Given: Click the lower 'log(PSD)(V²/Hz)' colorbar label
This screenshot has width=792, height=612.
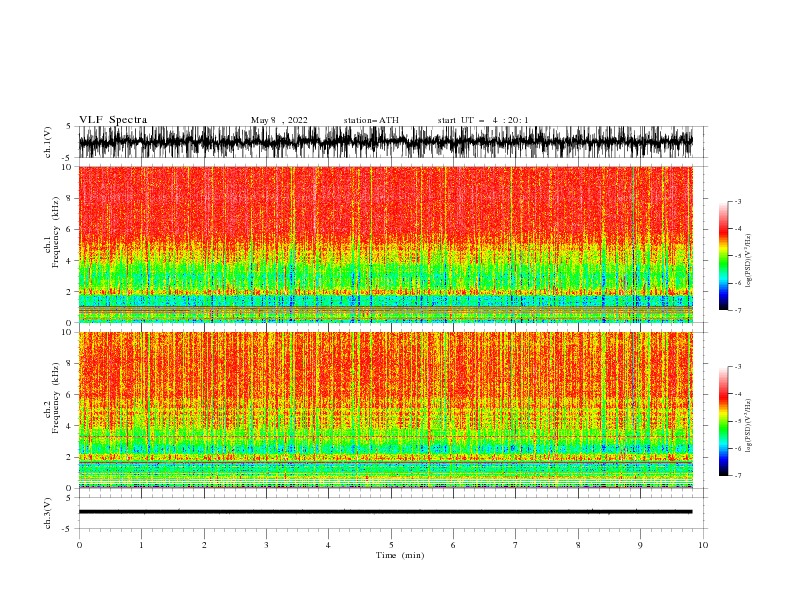Looking at the screenshot, I should 749,426.
